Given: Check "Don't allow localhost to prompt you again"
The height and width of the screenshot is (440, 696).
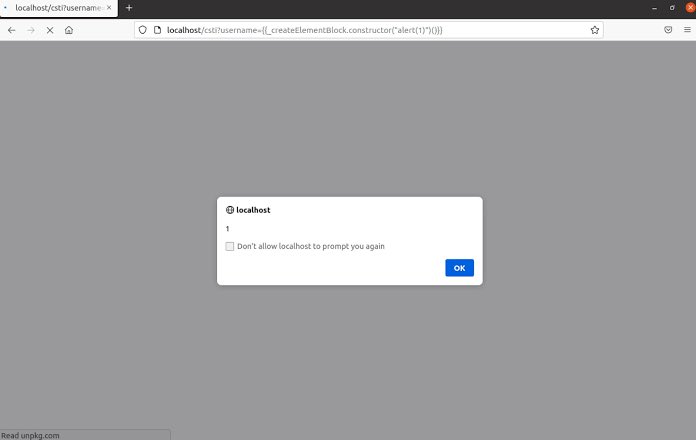Looking at the screenshot, I should coord(229,246).
